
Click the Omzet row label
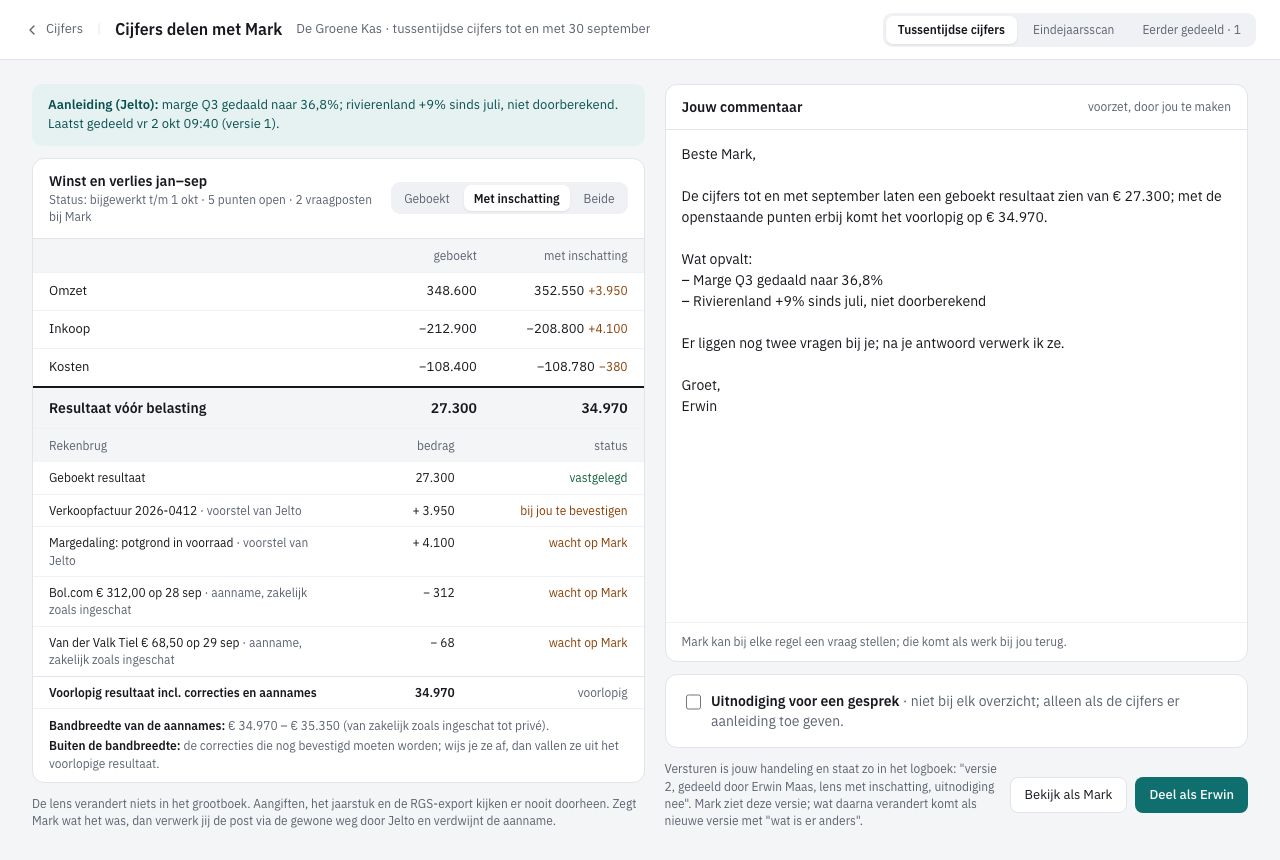[x=68, y=291]
